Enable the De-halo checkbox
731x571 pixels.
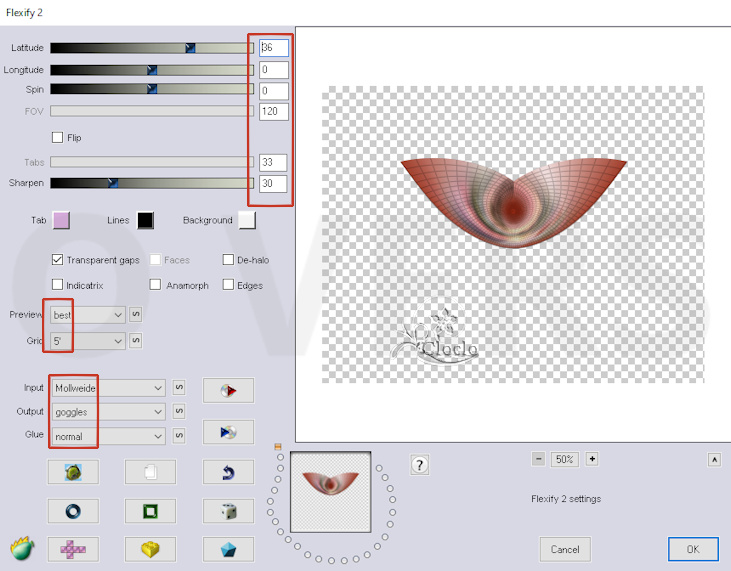click(227, 260)
